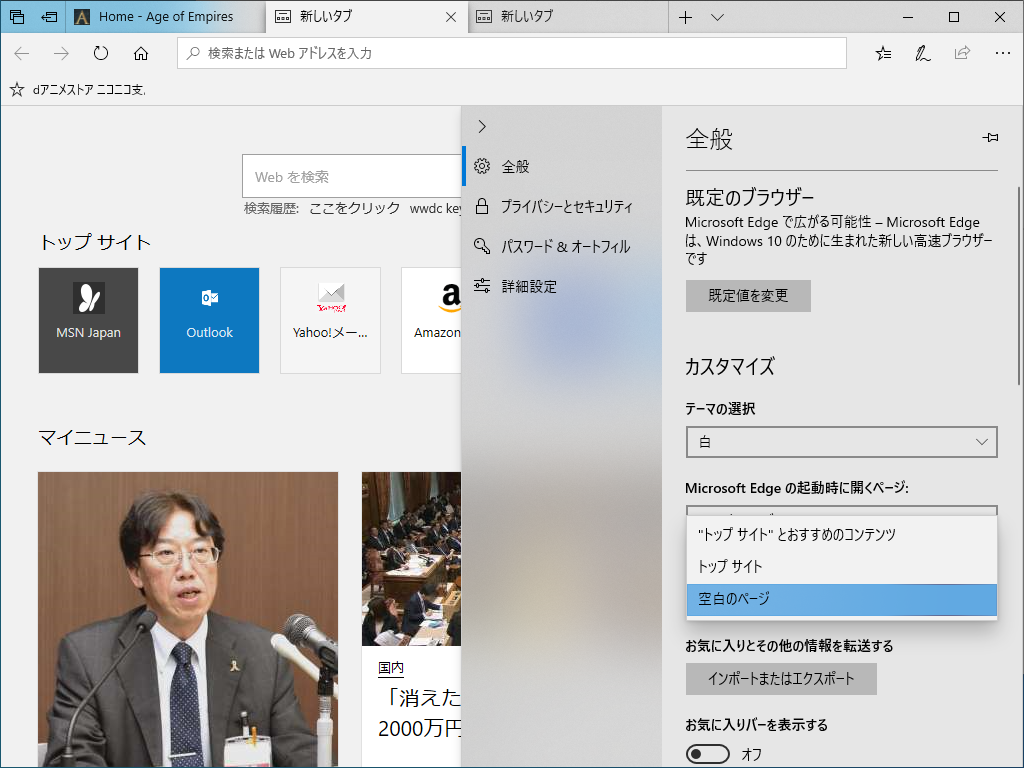Click the address bar input field

tap(512, 54)
